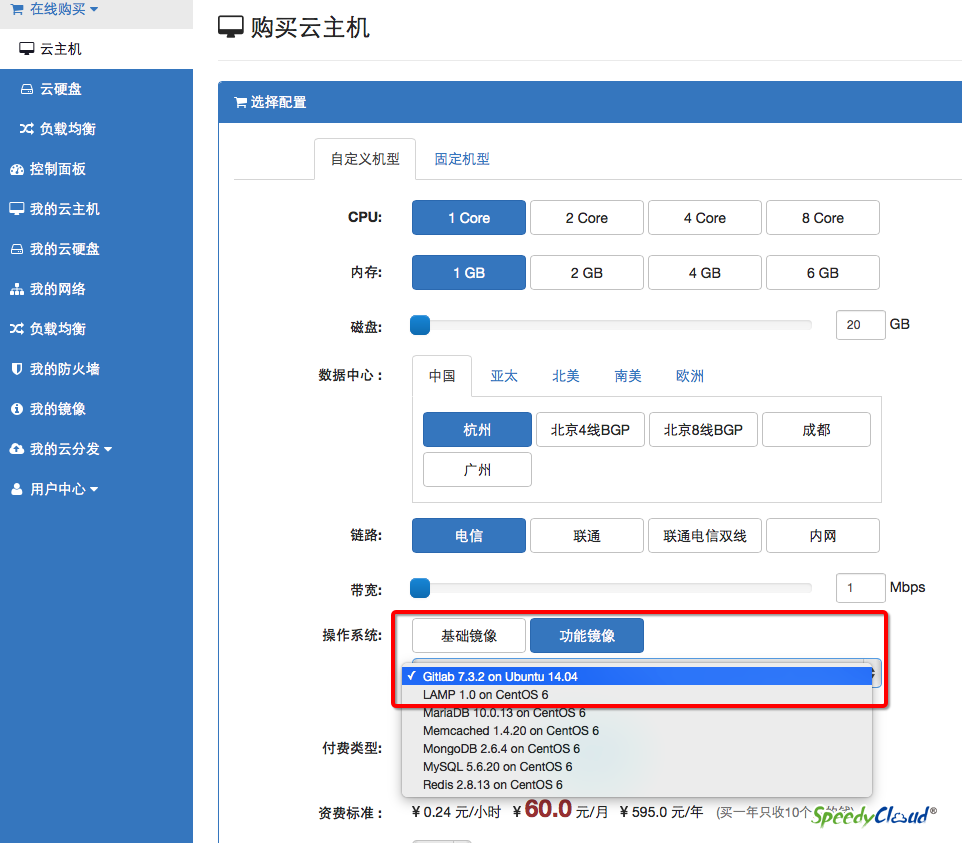
Task: Select 基础镜像 image type
Action: click(x=469, y=636)
